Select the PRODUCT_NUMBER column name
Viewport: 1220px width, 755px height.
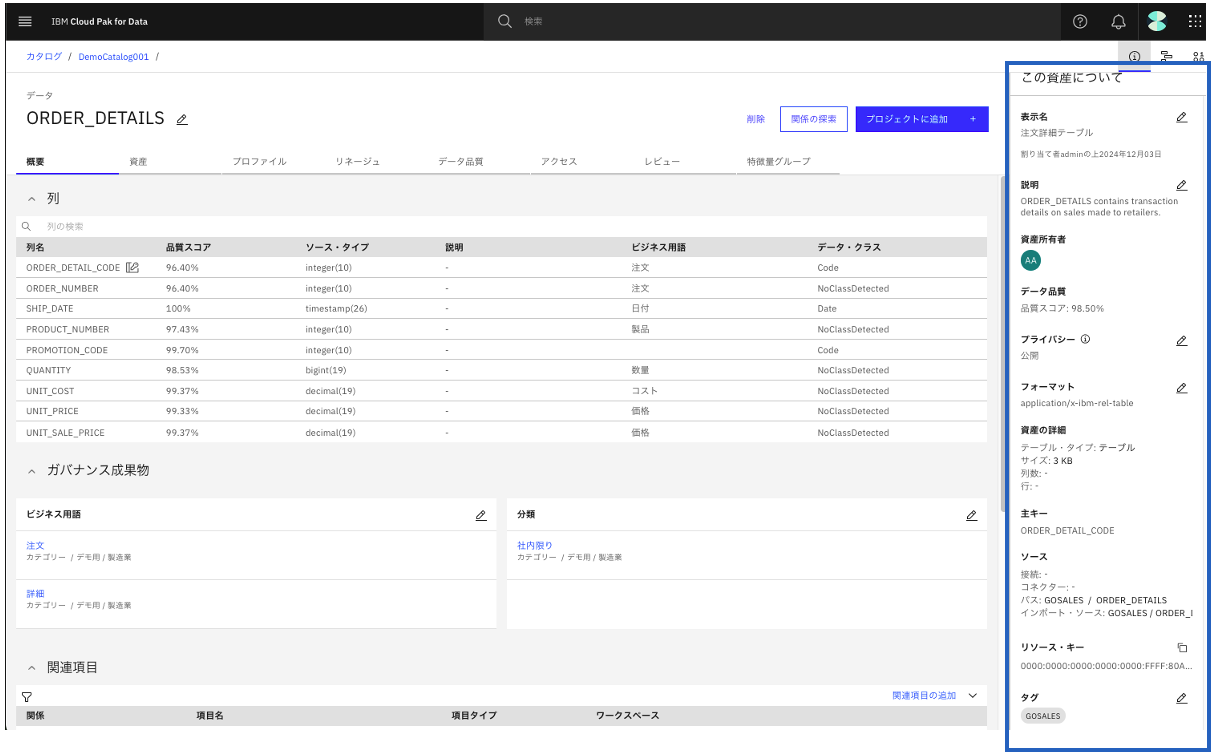(x=68, y=329)
